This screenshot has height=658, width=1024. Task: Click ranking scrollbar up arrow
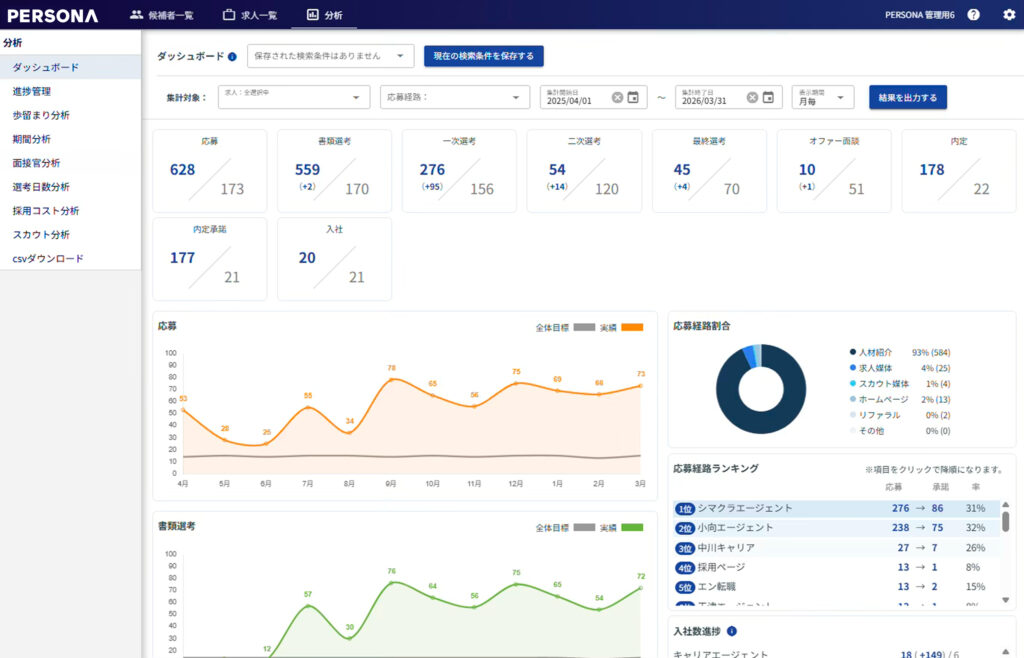coord(1006,505)
